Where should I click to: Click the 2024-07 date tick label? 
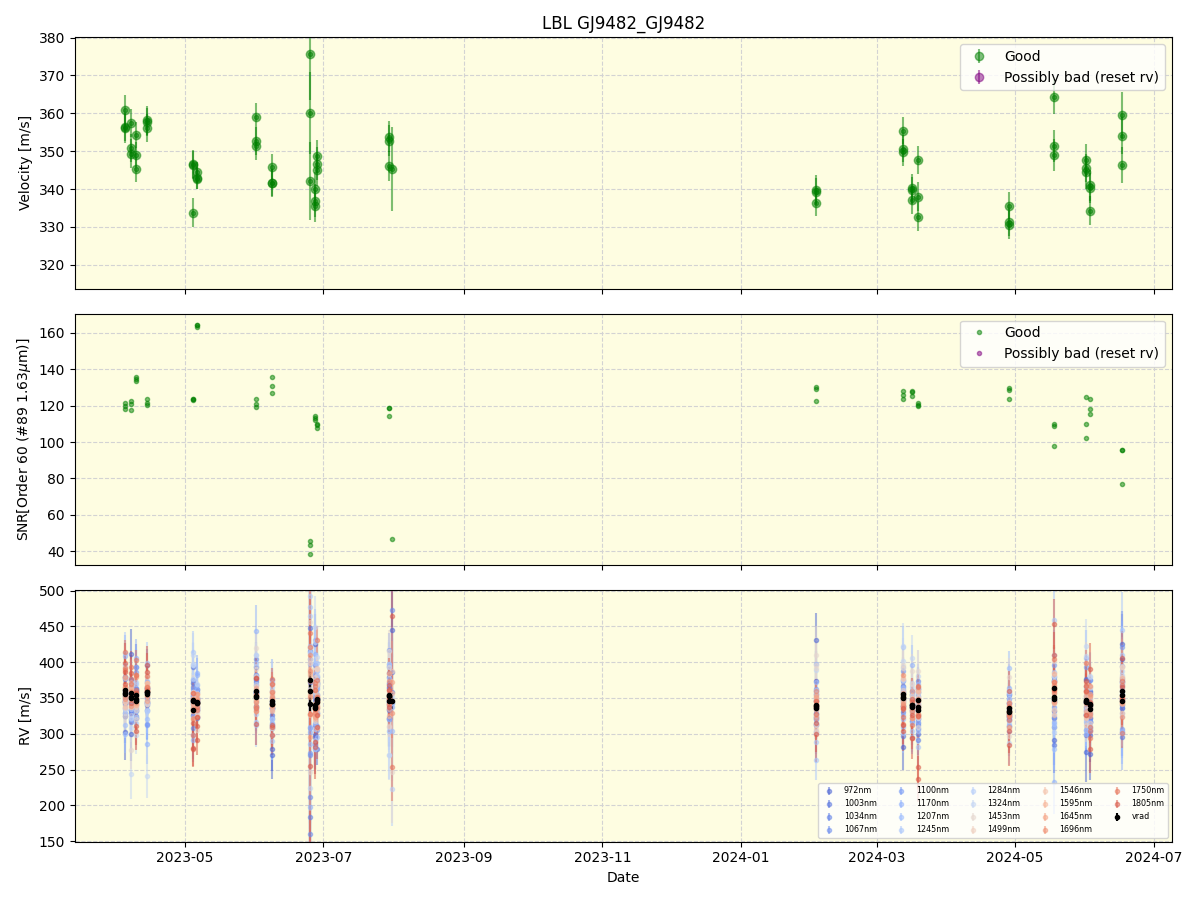(1154, 857)
